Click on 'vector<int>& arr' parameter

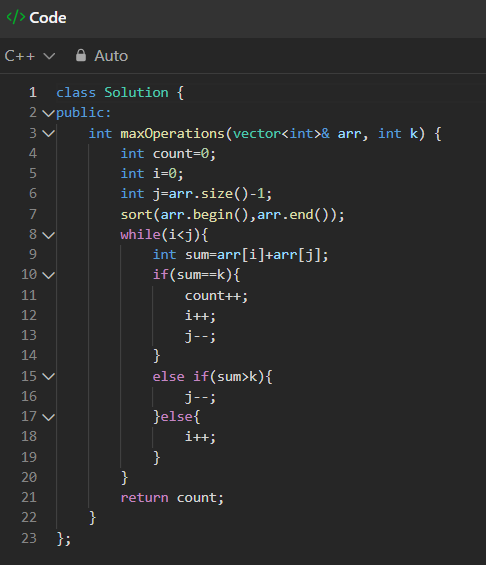(297, 134)
